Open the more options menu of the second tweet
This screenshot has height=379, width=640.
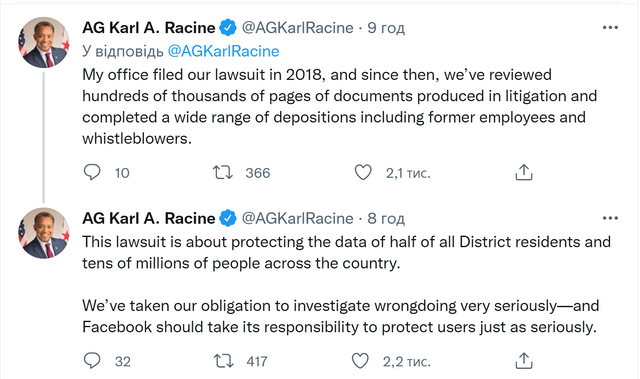click(610, 218)
